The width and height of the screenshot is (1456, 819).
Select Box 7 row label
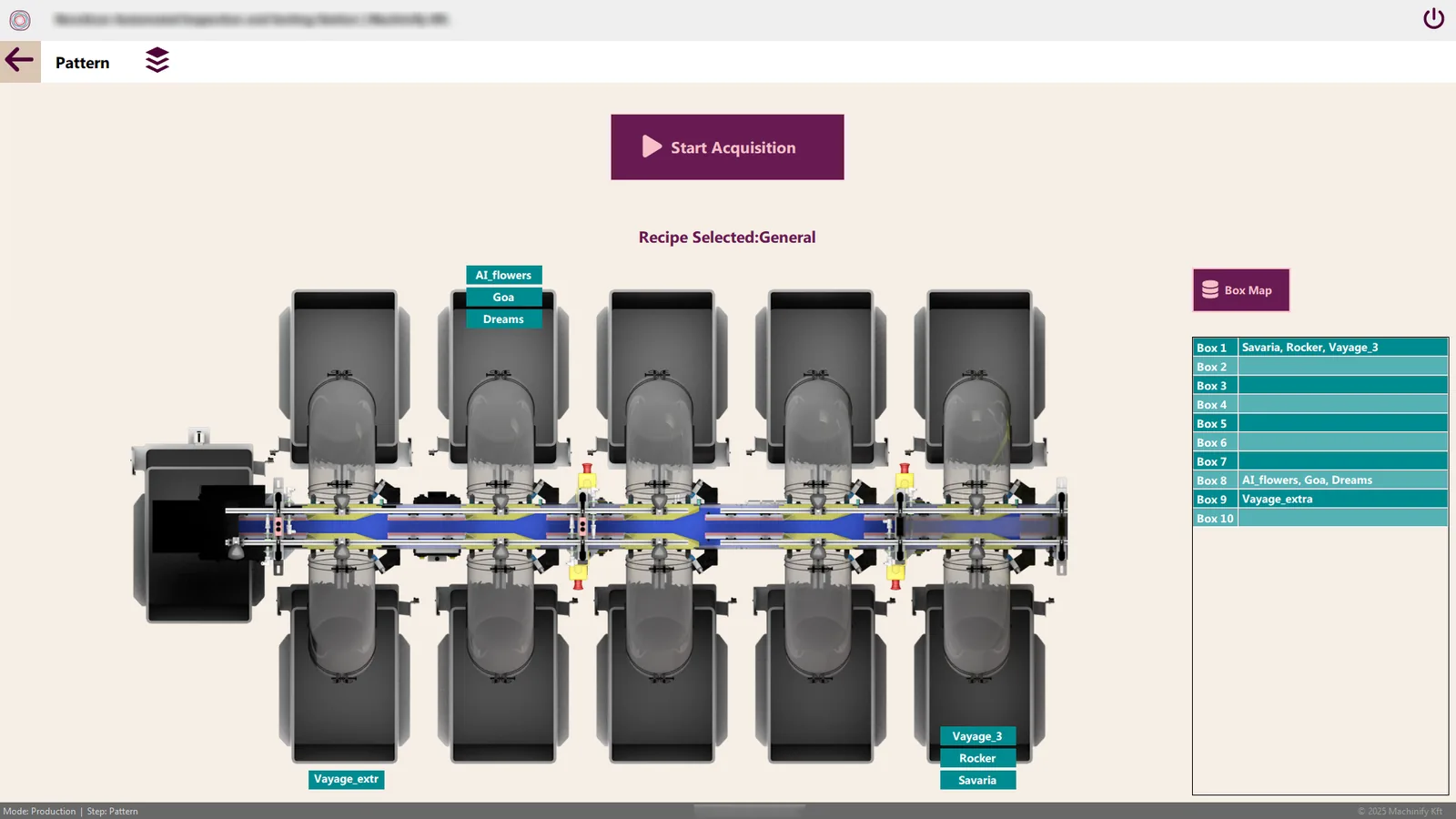[1215, 461]
